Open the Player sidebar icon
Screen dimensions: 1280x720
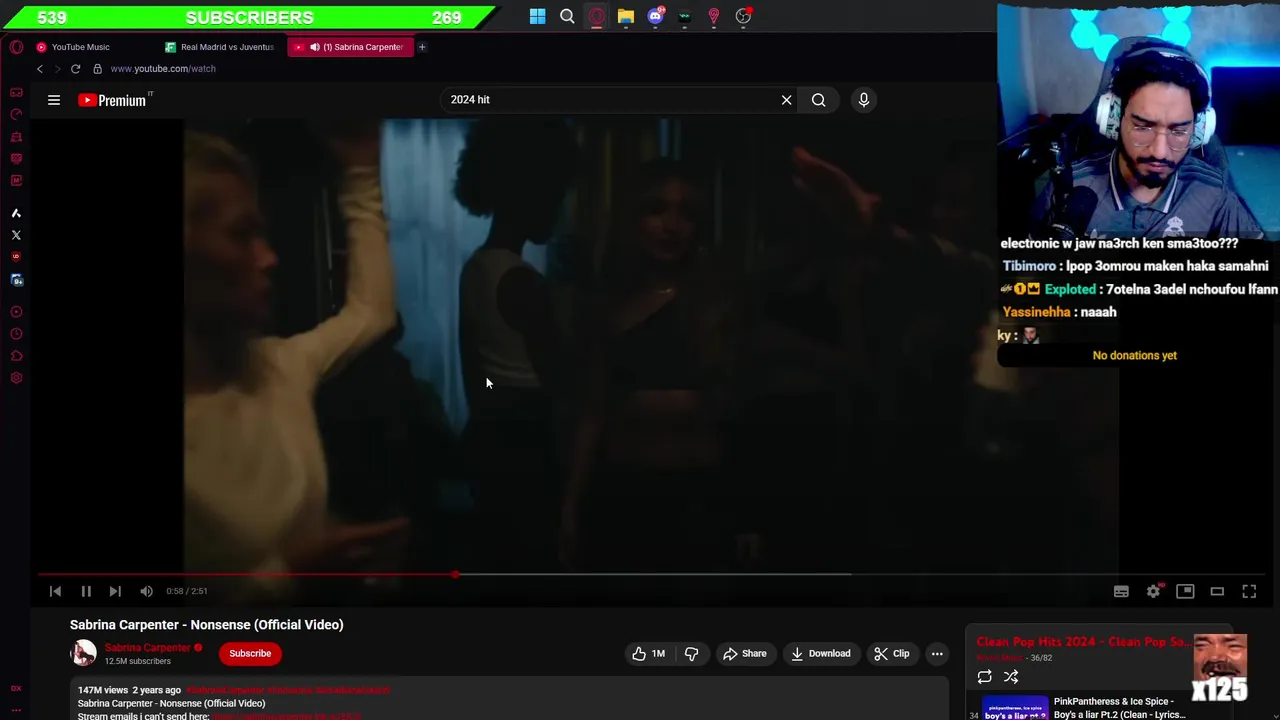pyautogui.click(x=16, y=312)
